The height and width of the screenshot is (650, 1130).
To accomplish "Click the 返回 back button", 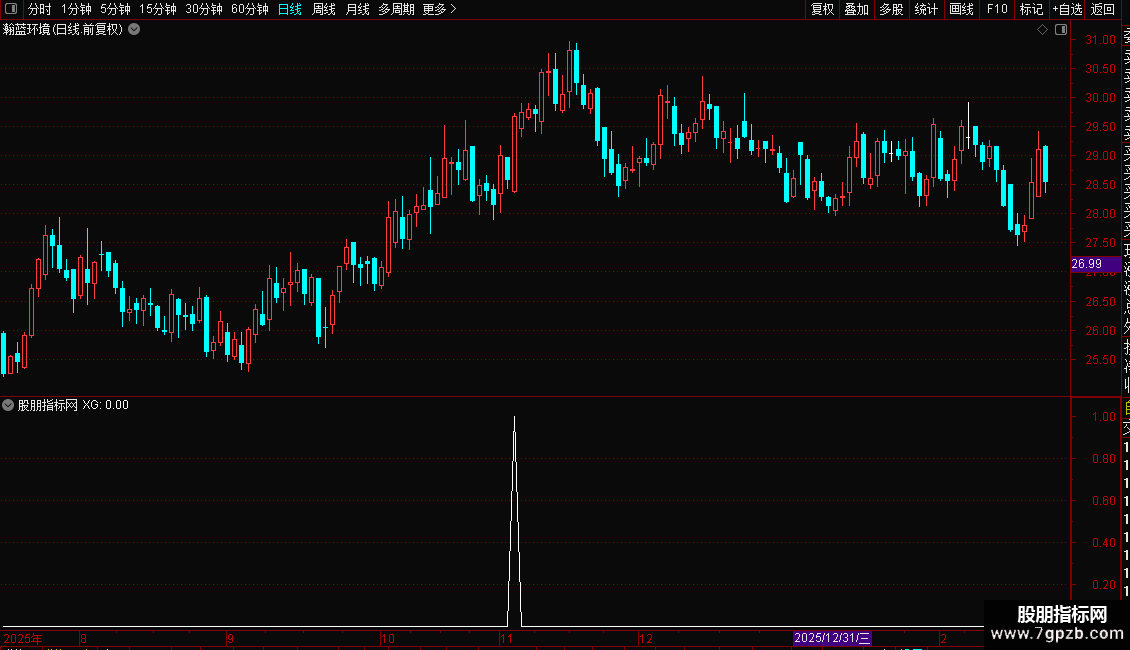I will (x=1103, y=9).
